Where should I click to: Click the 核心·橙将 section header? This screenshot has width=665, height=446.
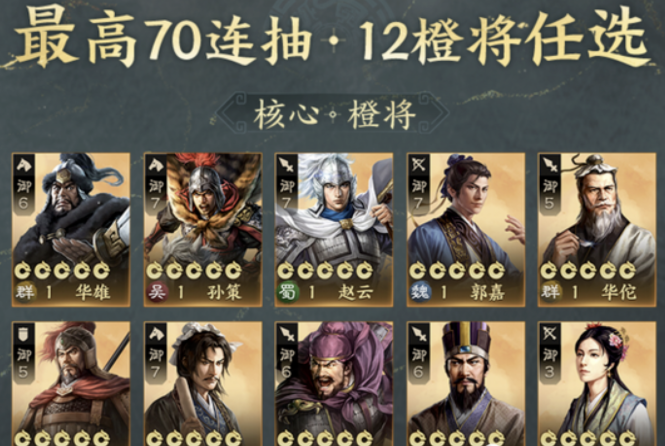(x=334, y=114)
